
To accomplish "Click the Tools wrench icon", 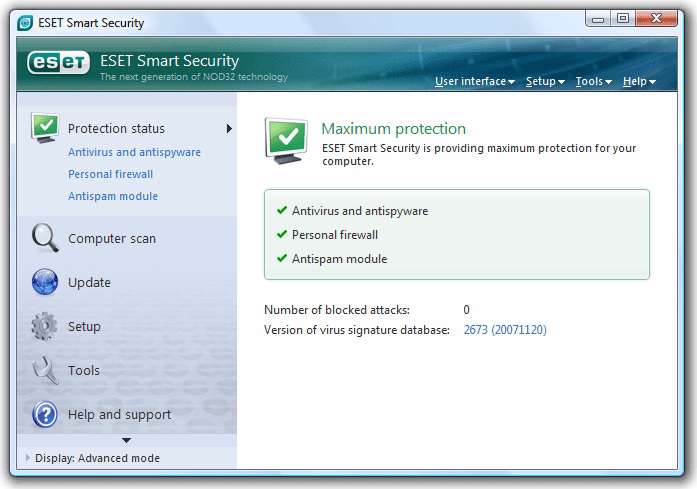I will tap(45, 369).
